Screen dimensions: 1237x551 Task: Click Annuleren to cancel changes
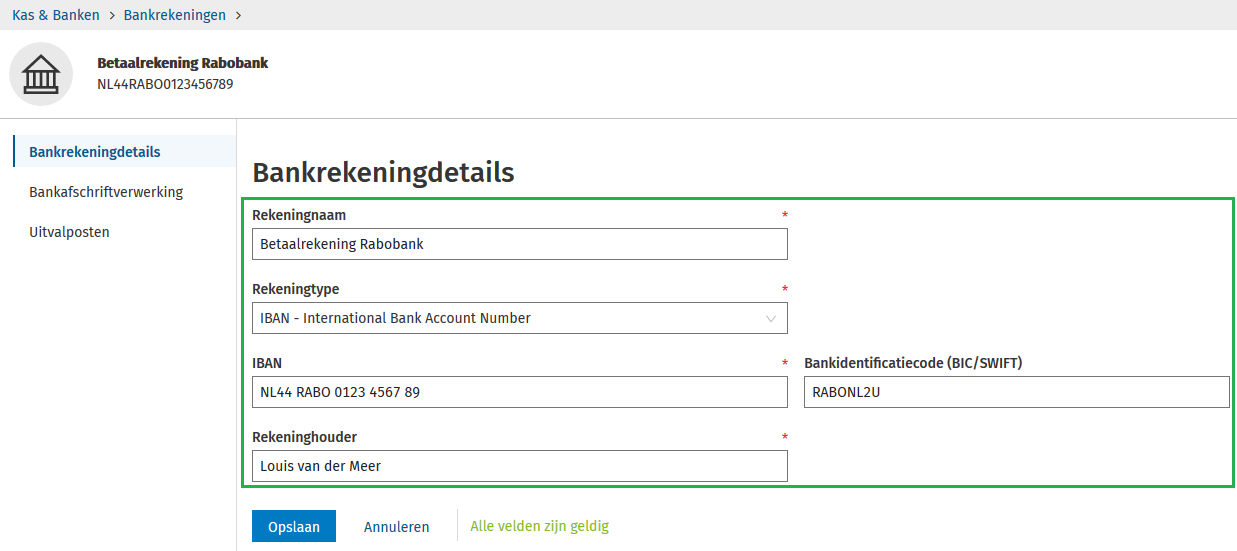tap(396, 527)
